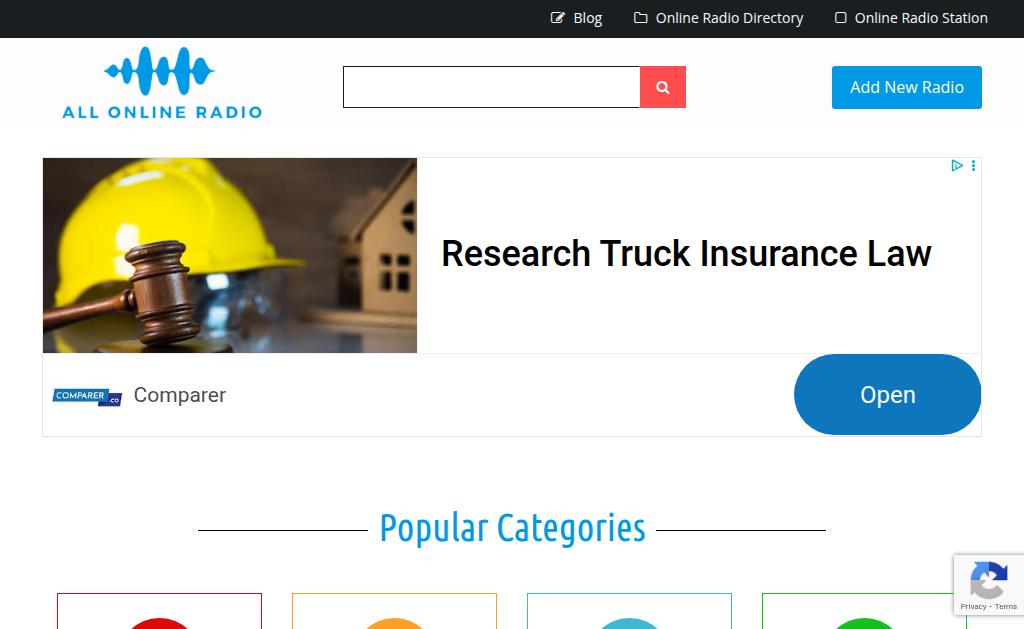Click the Popular Categories heading

(512, 528)
